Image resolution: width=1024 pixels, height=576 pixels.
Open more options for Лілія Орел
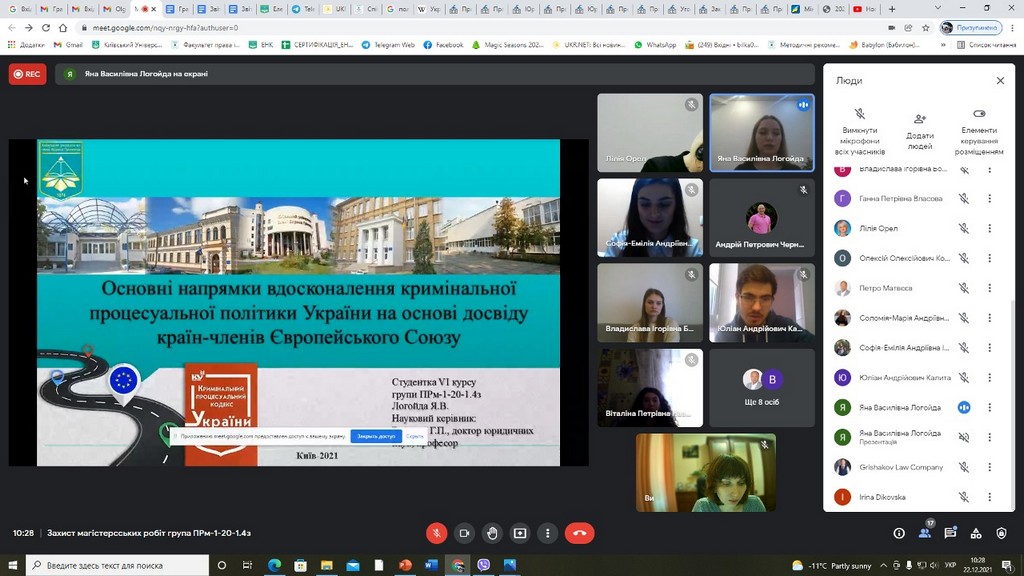[x=990, y=229]
